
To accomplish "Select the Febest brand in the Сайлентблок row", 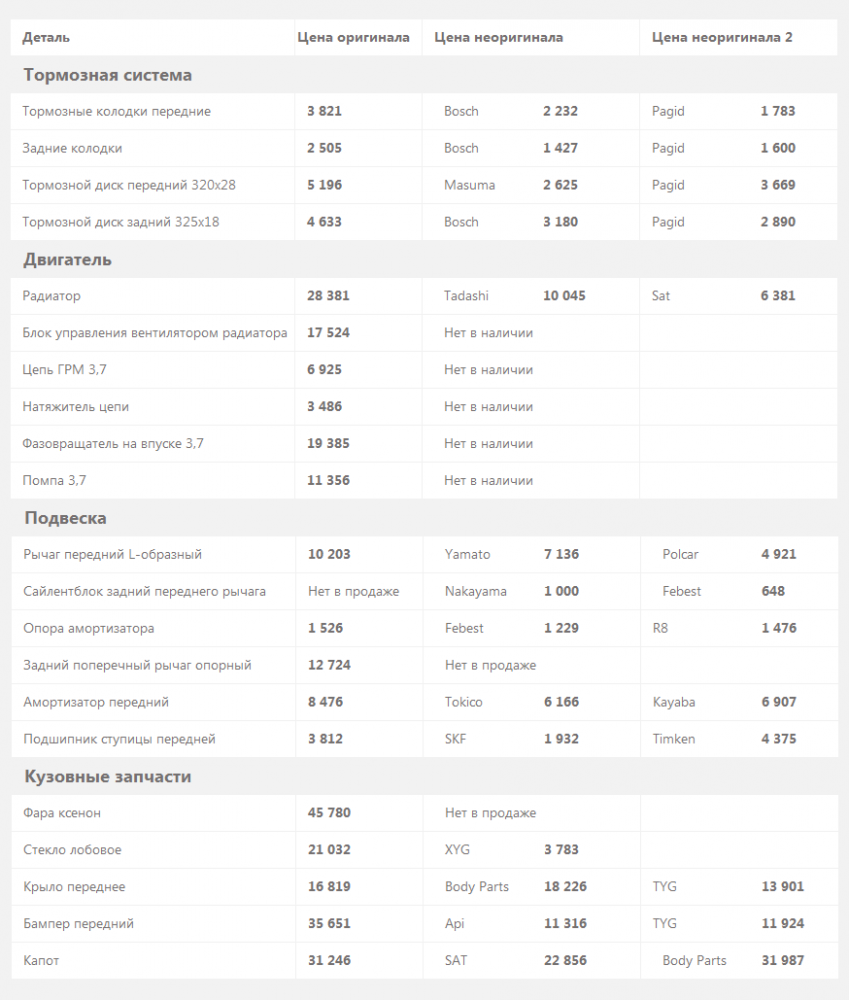I will pyautogui.click(x=681, y=591).
